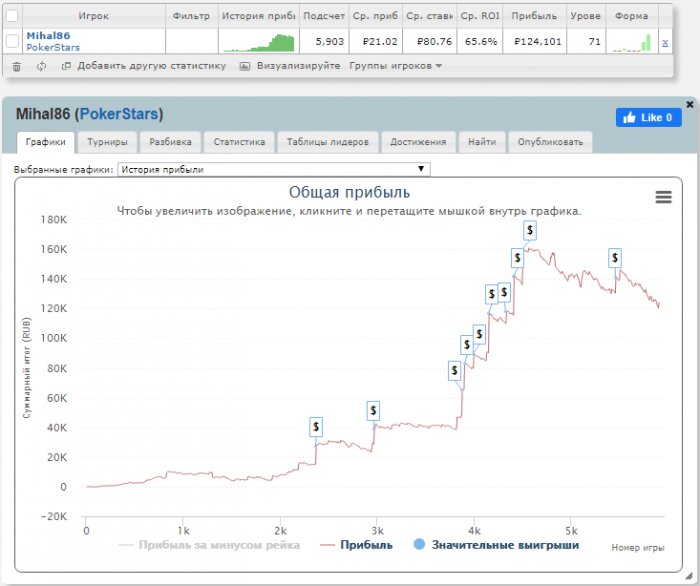This screenshot has height=586, width=700.
Task: Remove Mihal86 row via x link
Action: 665,42
